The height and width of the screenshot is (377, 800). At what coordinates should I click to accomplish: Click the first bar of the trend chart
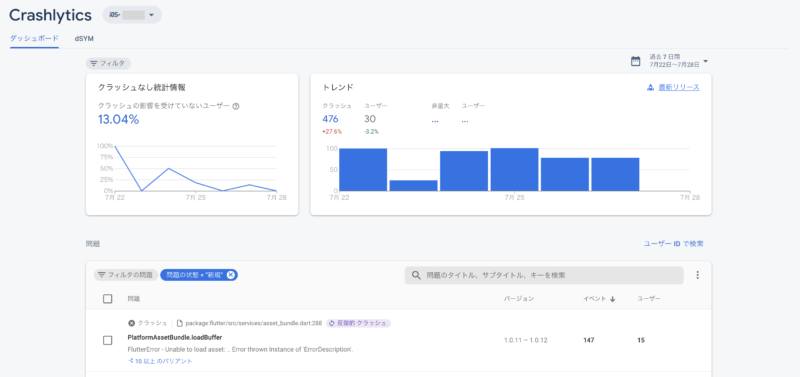[363, 169]
